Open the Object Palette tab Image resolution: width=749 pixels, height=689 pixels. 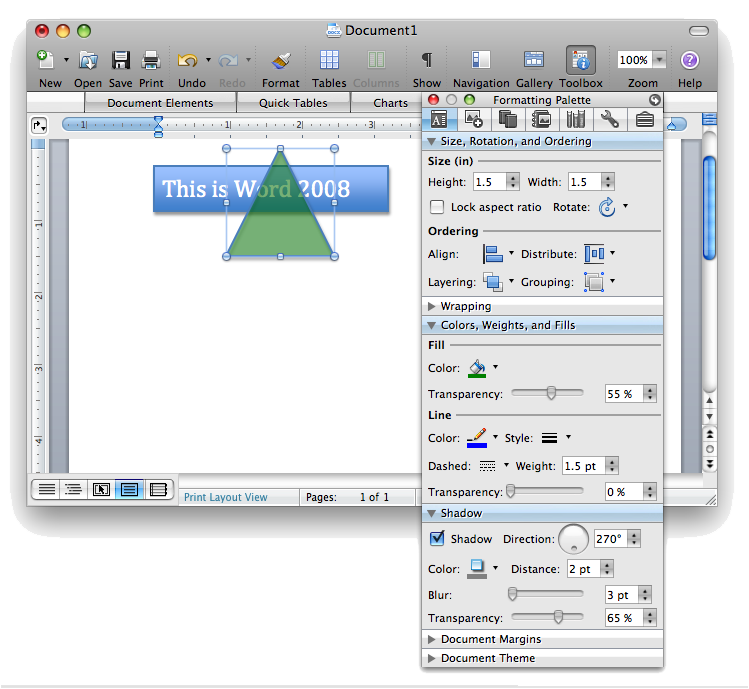[x=473, y=119]
